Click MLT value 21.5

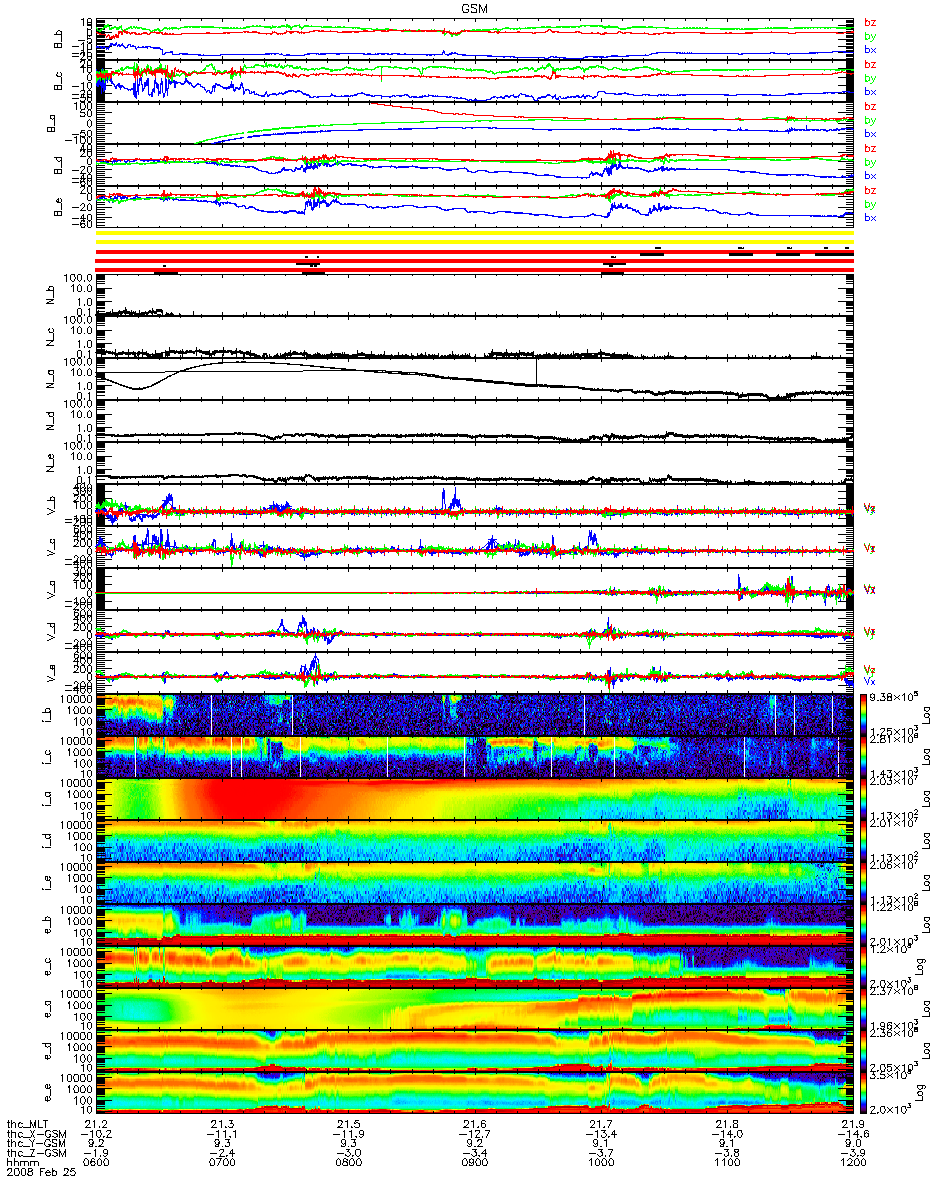click(x=351, y=1124)
